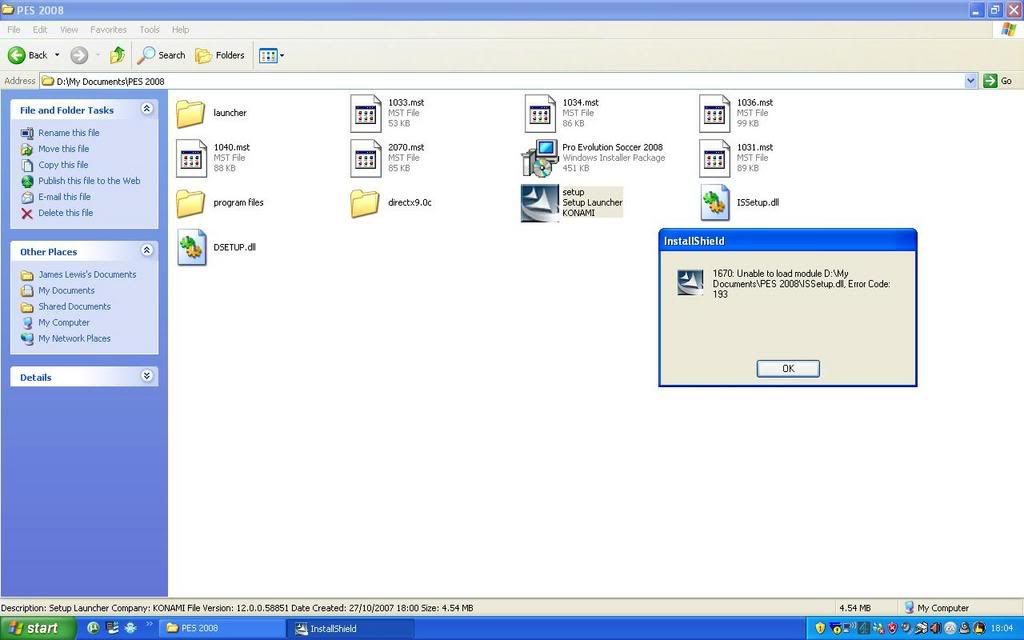Screen dimensions: 1024x640
Task: Open the launcher folder
Action: tap(191, 113)
